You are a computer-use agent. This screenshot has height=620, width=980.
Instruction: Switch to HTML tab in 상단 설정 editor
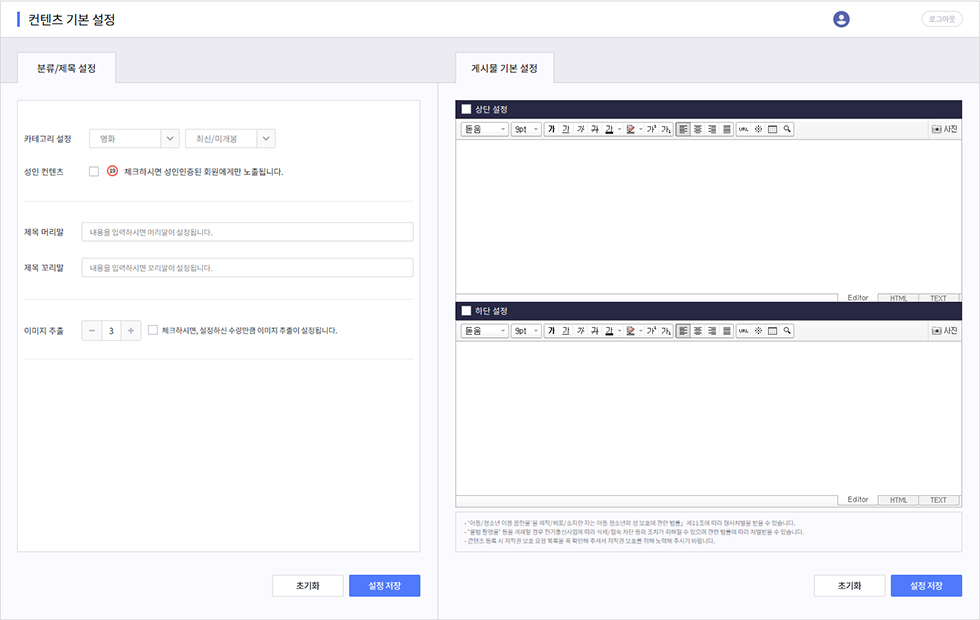(x=898, y=298)
